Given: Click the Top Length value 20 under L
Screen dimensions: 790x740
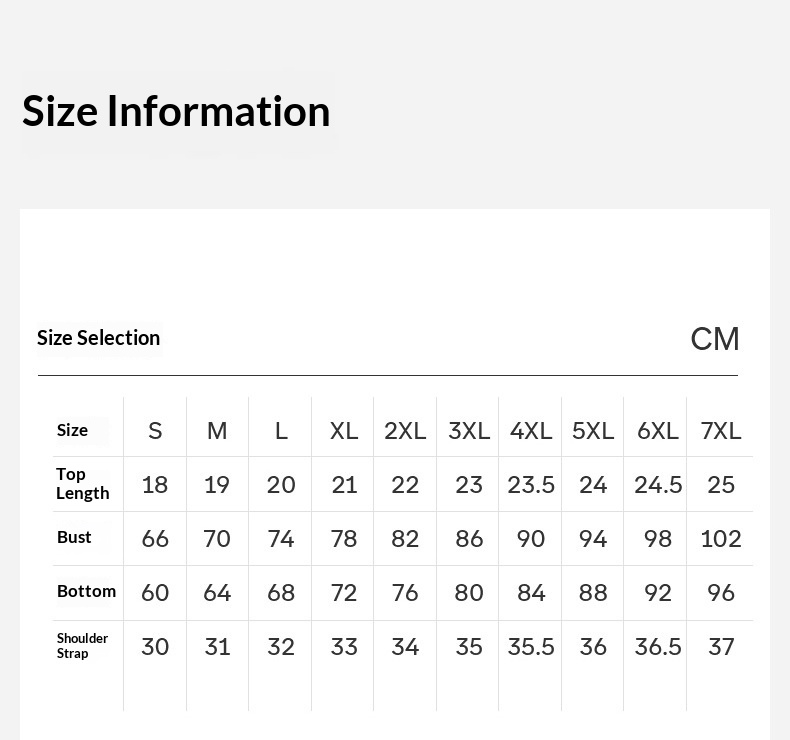Looking at the screenshot, I should pos(281,484).
